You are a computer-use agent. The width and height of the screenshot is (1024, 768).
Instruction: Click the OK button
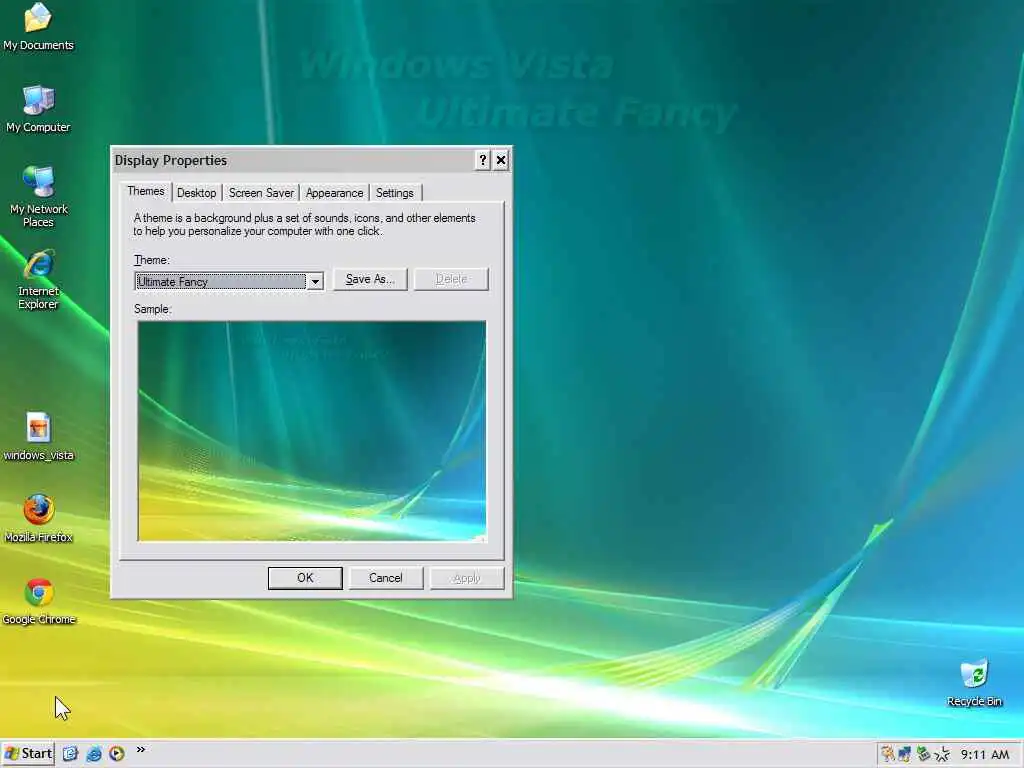click(305, 578)
